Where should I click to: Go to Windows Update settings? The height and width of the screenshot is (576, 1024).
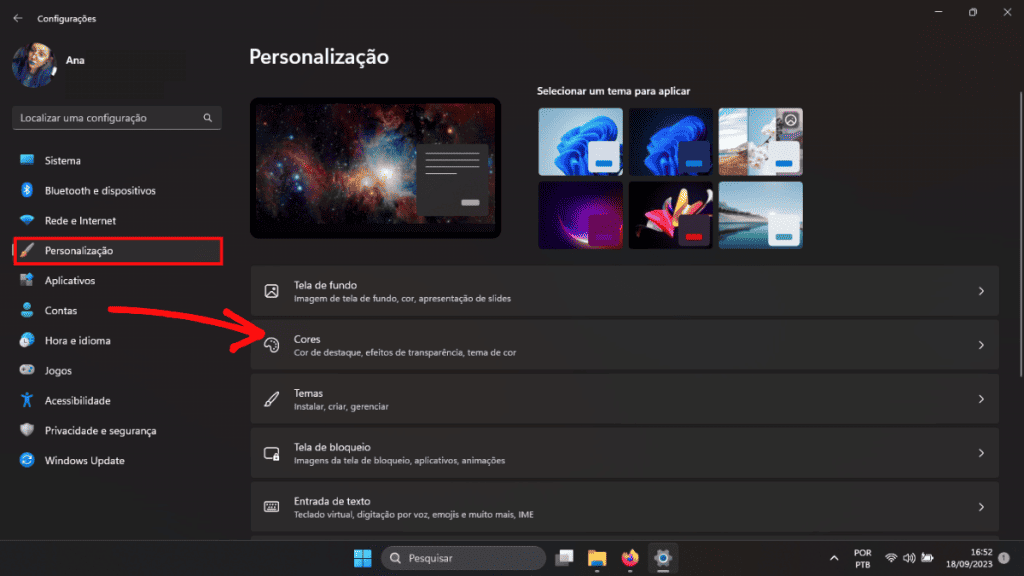tap(118, 460)
